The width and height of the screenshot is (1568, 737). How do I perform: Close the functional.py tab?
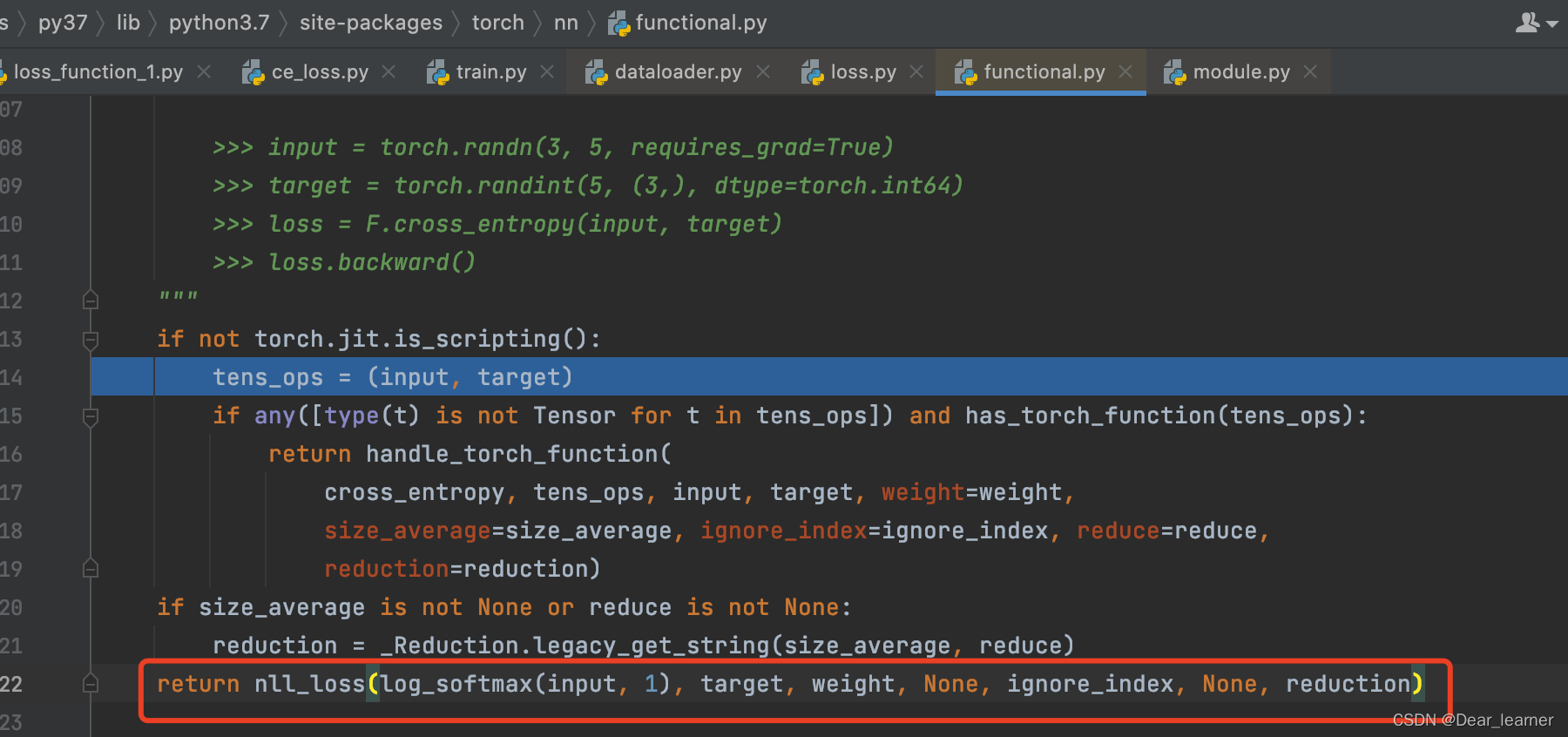click(1125, 72)
